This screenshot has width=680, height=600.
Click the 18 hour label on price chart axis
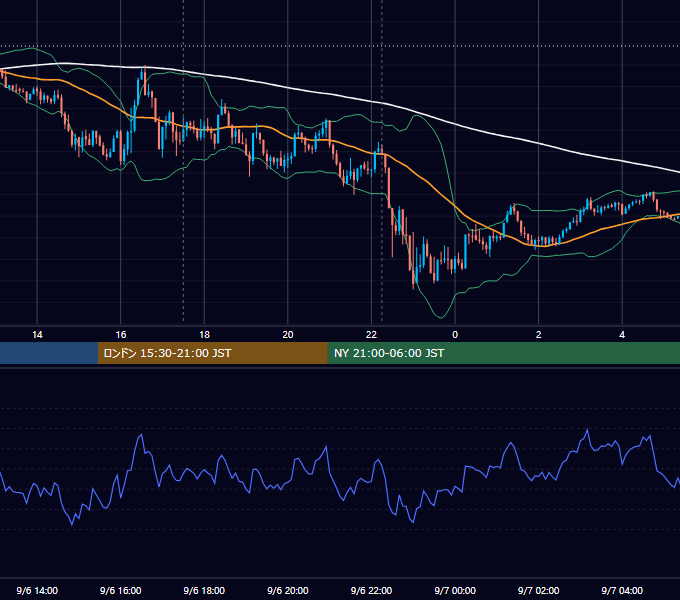click(204, 335)
